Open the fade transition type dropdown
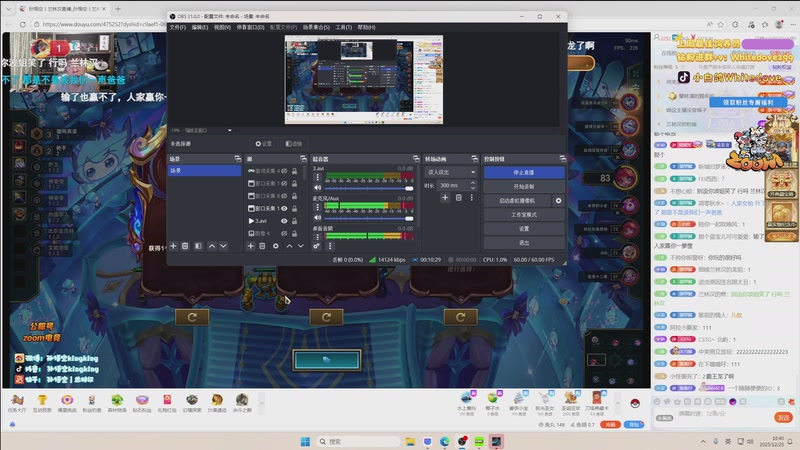The height and width of the screenshot is (450, 800). pyautogui.click(x=451, y=172)
